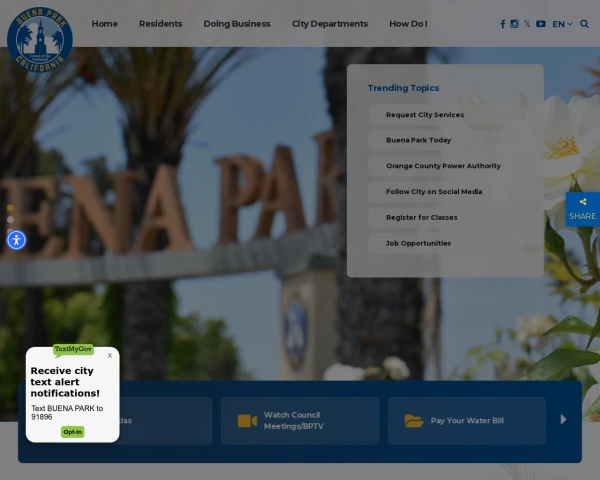The height and width of the screenshot is (480, 600).
Task: Select the second gray slideshow dot
Action: [10, 219]
